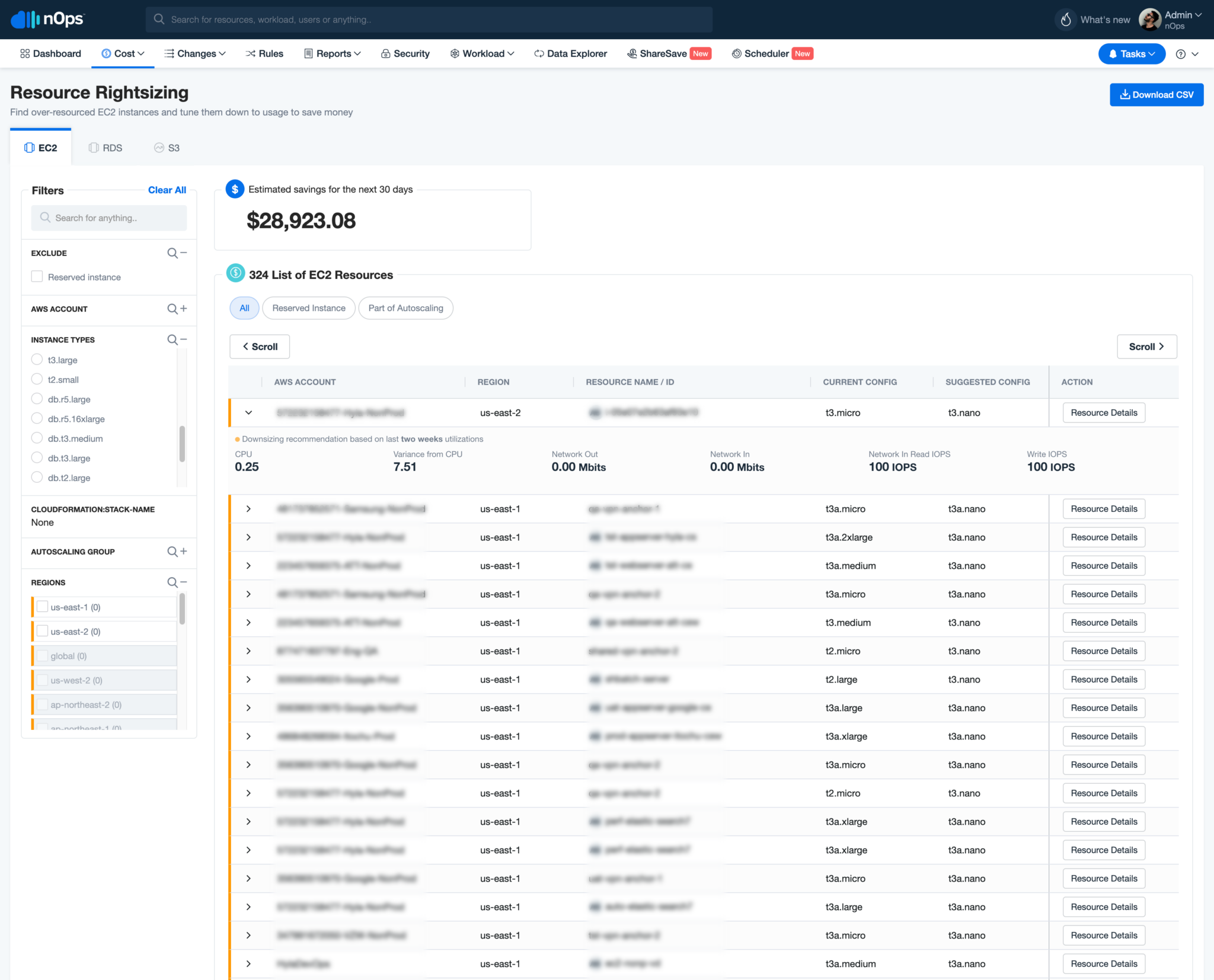
Task: Enable the Reserved instance exclude checkbox
Action: coord(37,276)
